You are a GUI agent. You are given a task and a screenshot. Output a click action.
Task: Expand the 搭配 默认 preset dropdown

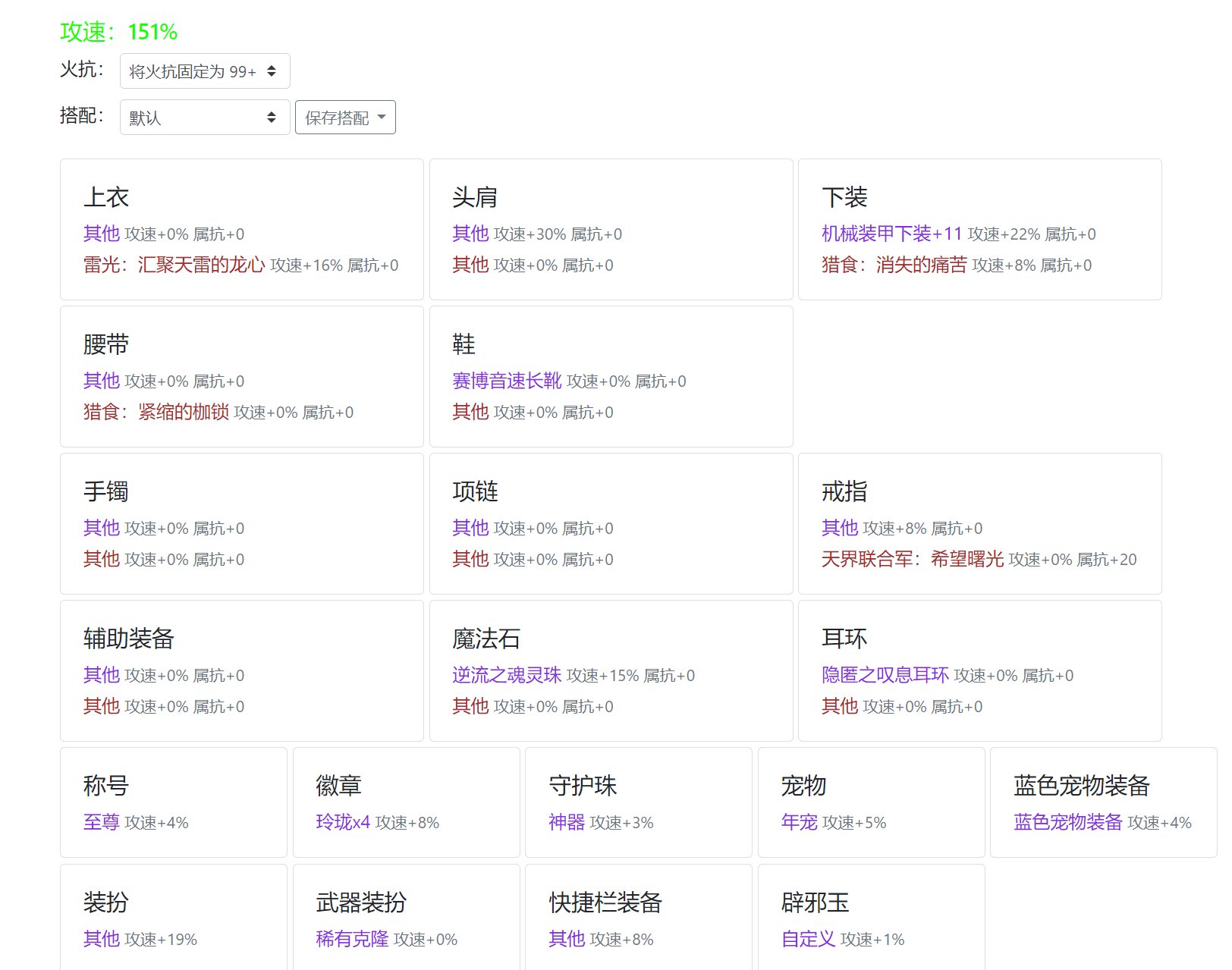click(204, 118)
